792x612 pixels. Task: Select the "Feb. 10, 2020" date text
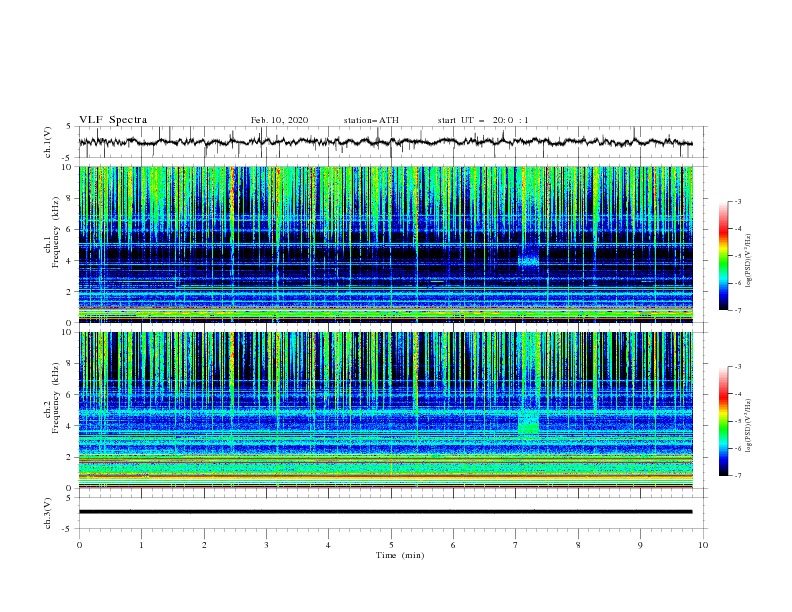coord(279,120)
